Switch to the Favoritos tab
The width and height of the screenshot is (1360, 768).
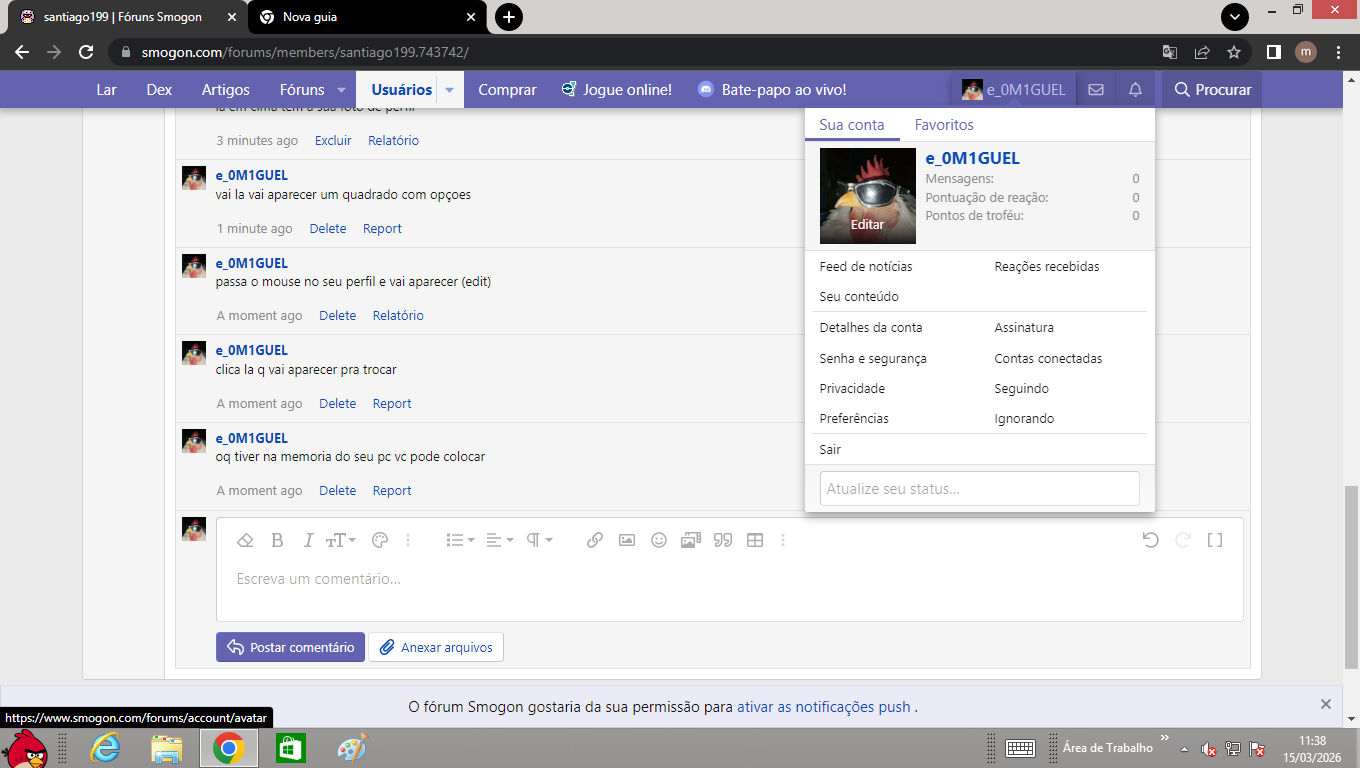944,125
